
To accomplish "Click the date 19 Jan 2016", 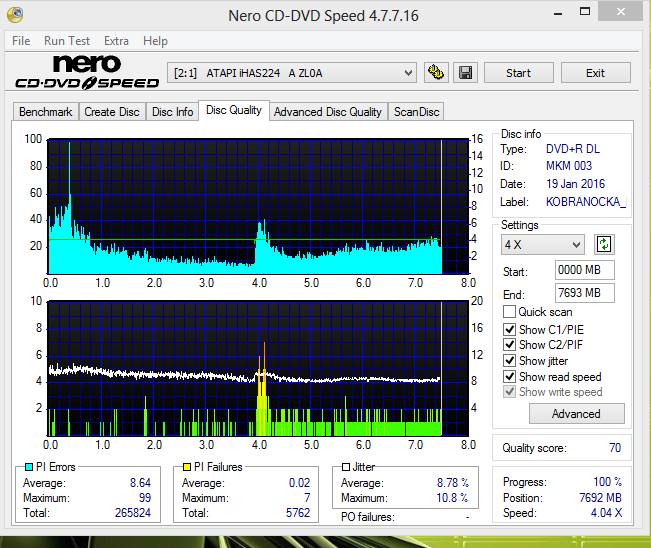I will pyautogui.click(x=575, y=183).
